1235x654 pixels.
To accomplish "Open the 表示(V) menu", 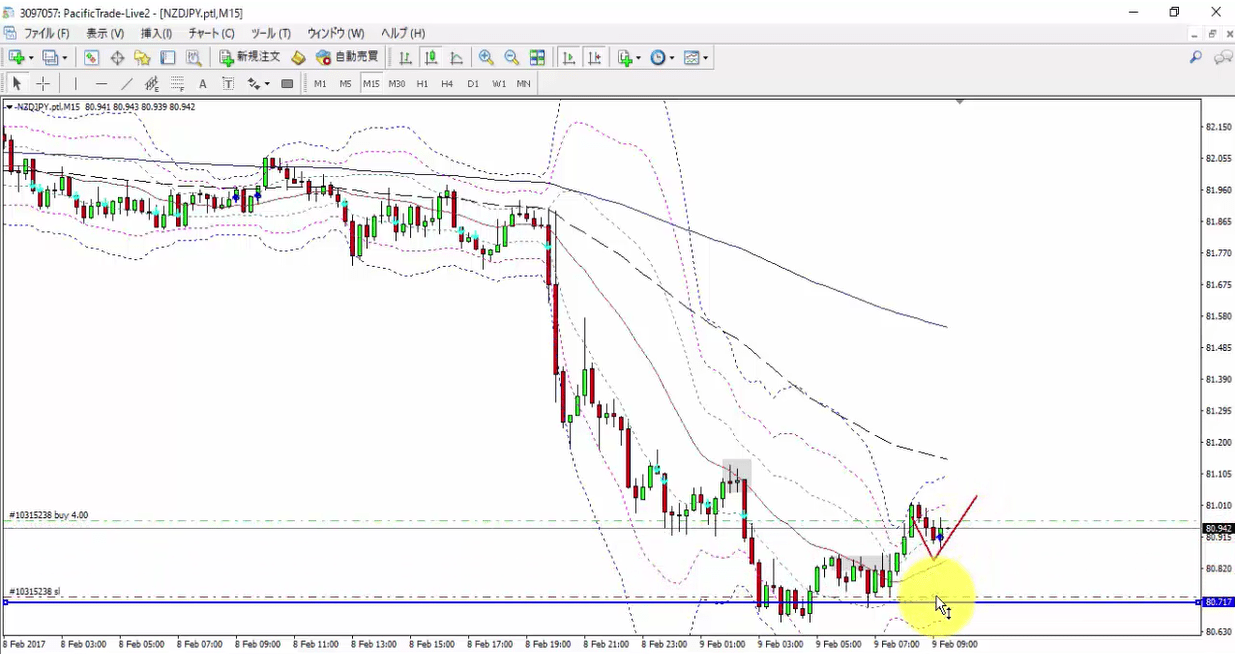I will tap(105, 33).
